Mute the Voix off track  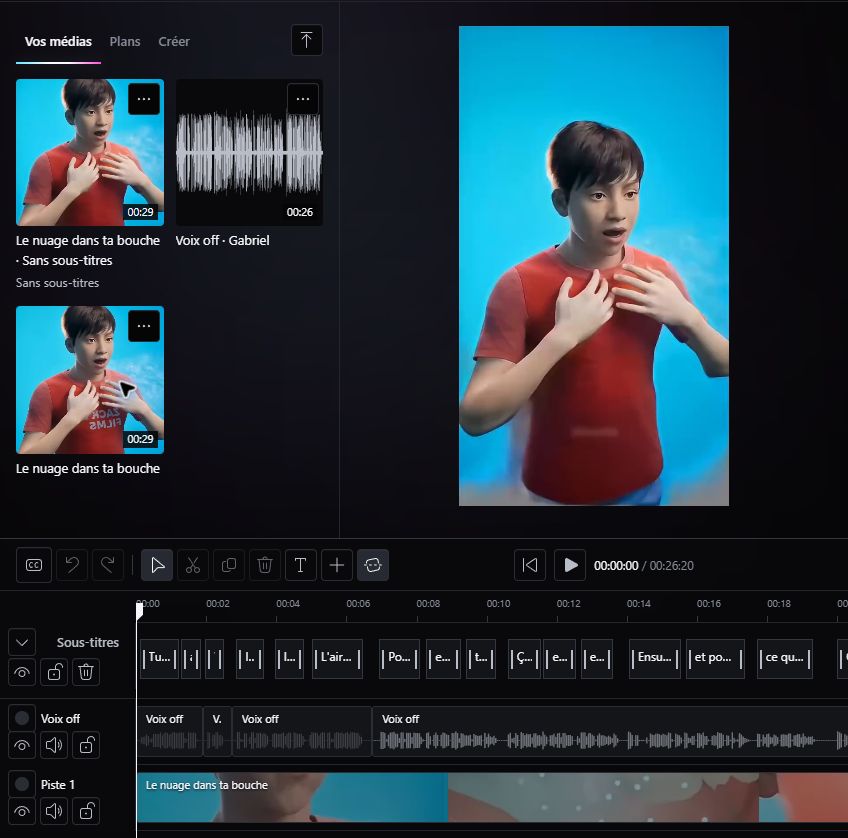54,746
